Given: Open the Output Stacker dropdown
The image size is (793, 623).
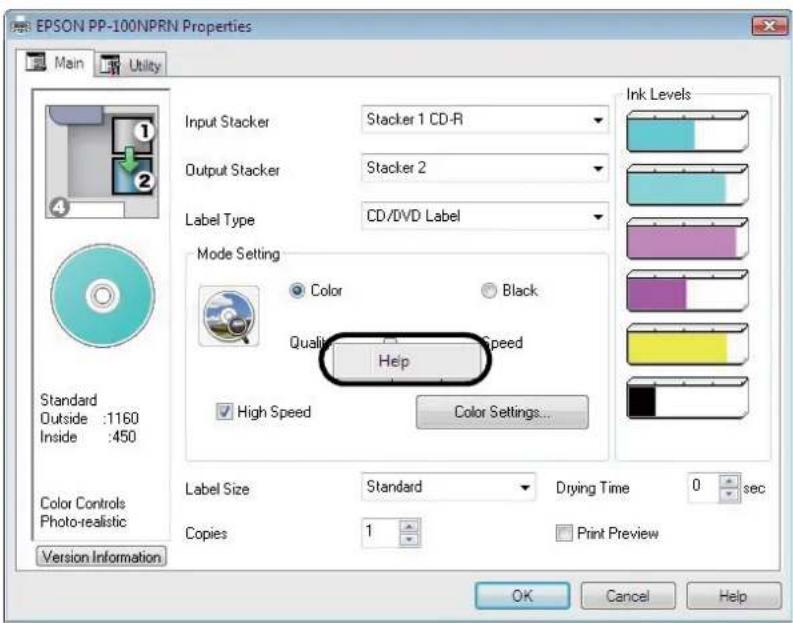Looking at the screenshot, I should (x=484, y=168).
